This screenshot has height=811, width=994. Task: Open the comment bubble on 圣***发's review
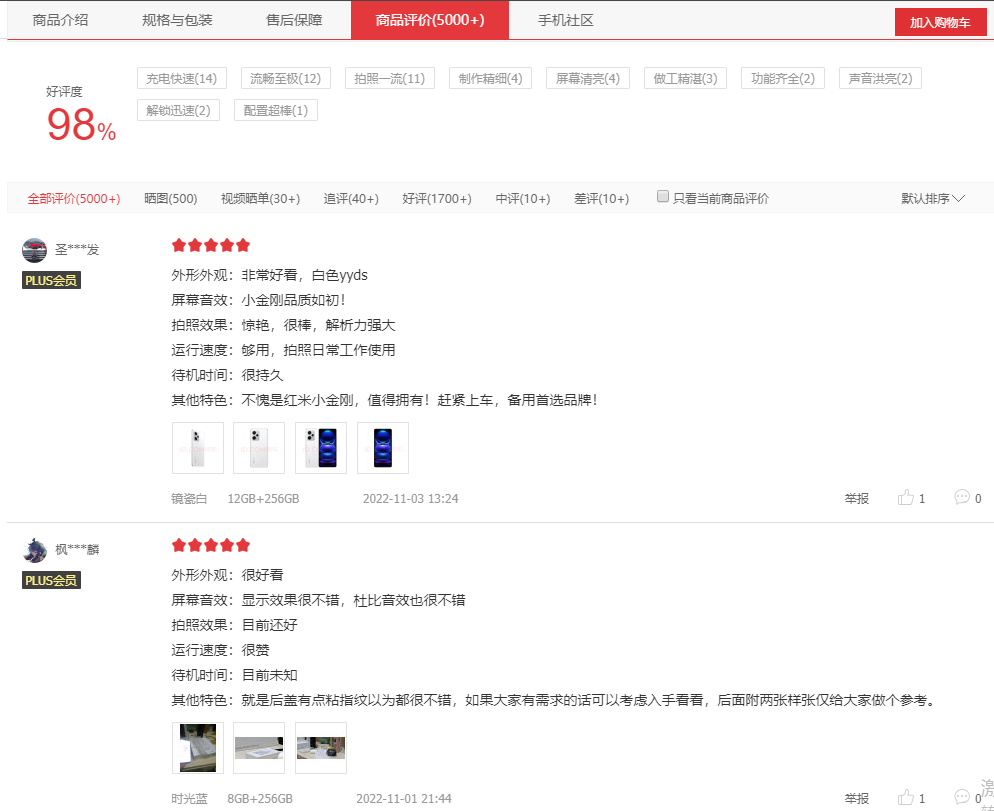pos(962,497)
